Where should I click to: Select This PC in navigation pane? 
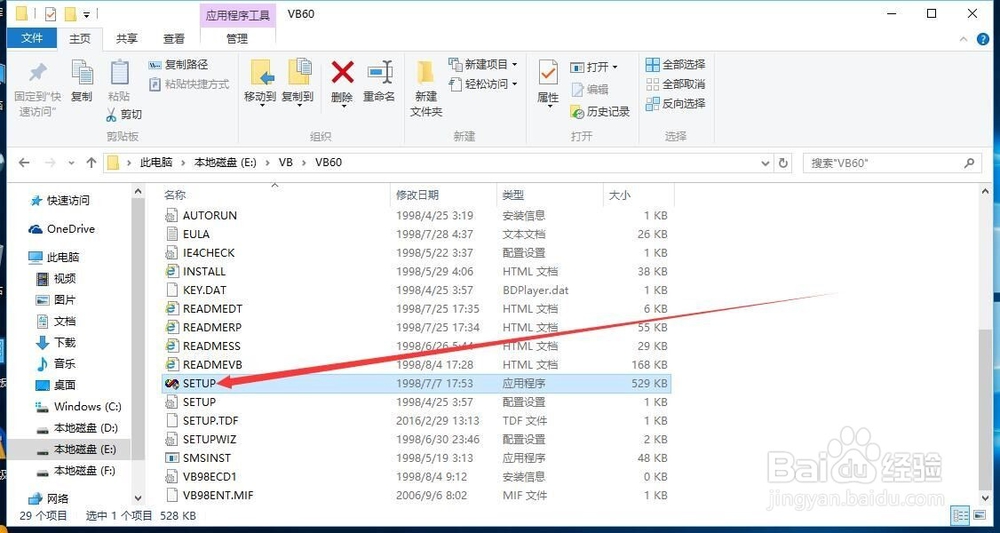54,258
